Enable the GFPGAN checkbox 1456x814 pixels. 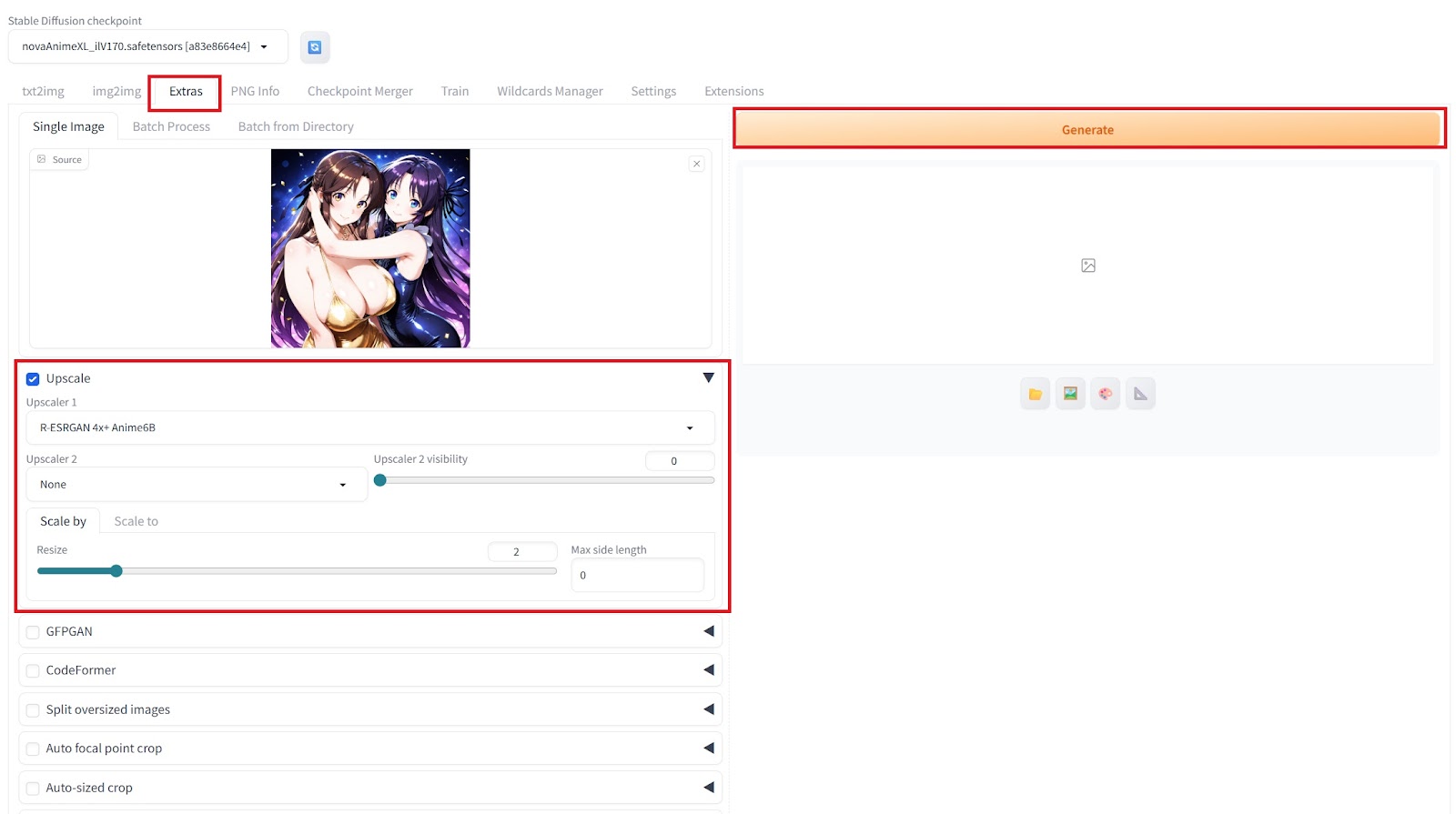(33, 632)
